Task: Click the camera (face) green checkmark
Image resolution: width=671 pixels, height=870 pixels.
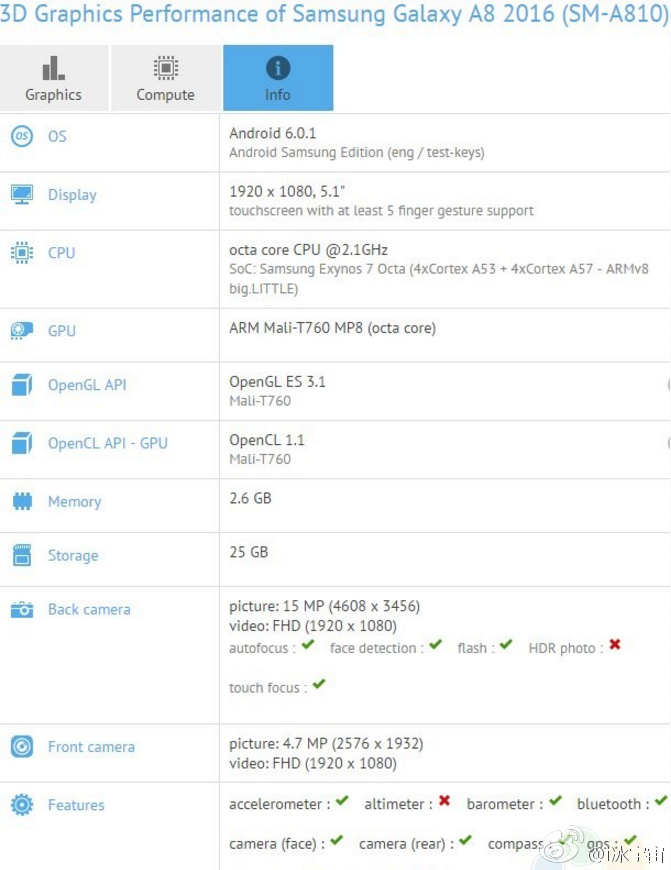Action: [x=336, y=840]
